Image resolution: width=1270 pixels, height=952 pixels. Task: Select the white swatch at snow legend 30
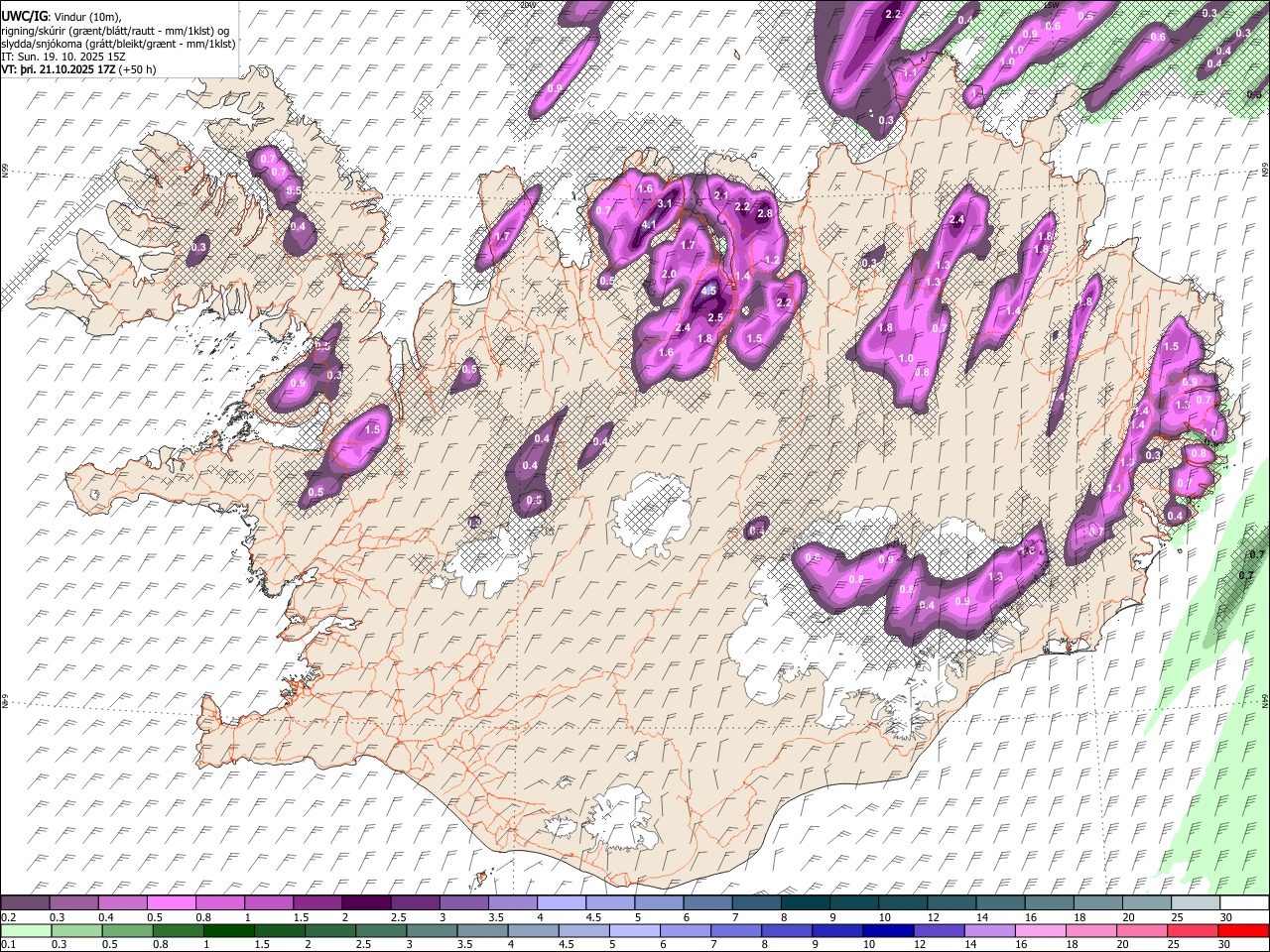pos(1243,903)
